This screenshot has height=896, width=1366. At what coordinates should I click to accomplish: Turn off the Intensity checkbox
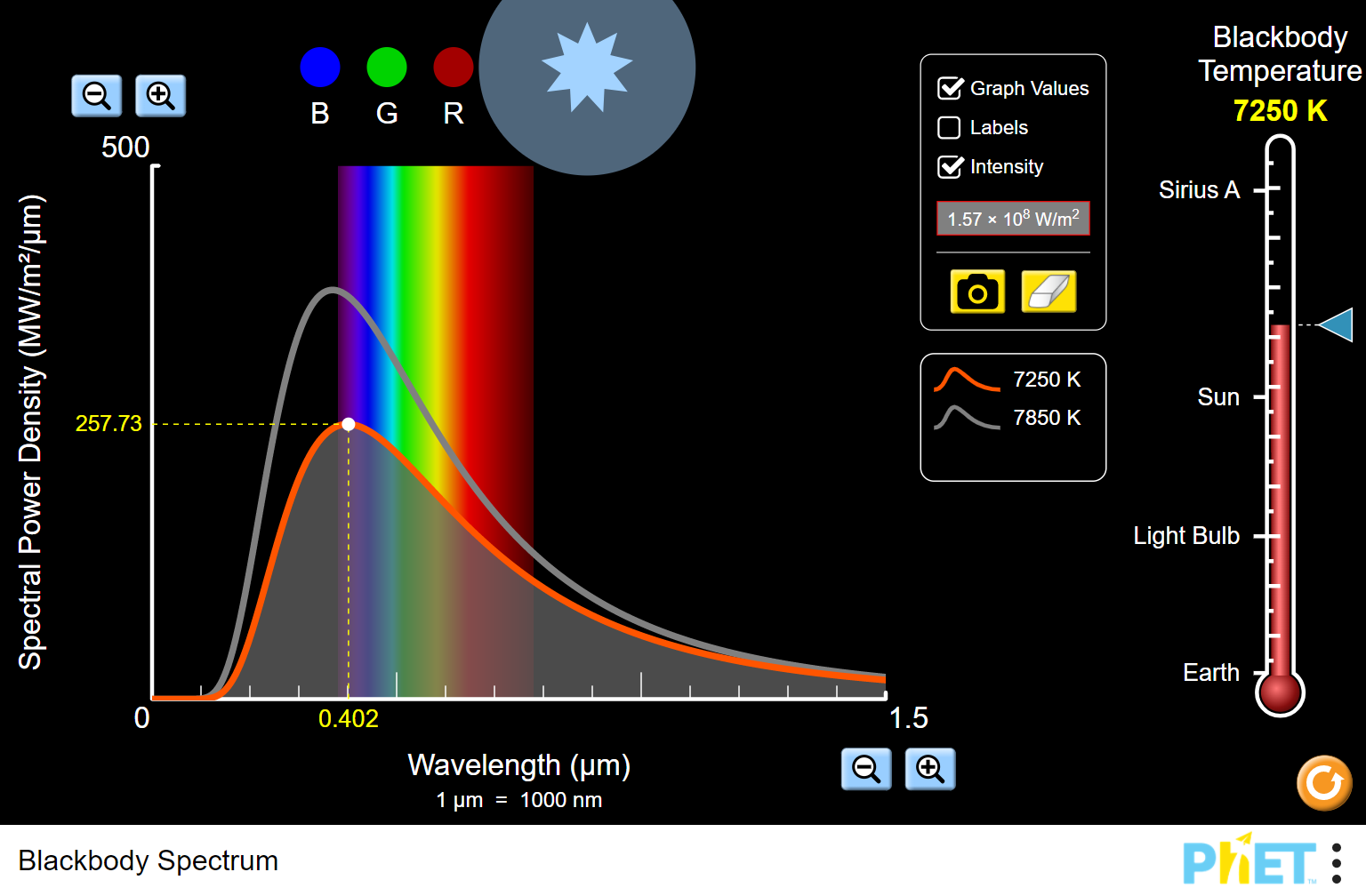point(950,167)
